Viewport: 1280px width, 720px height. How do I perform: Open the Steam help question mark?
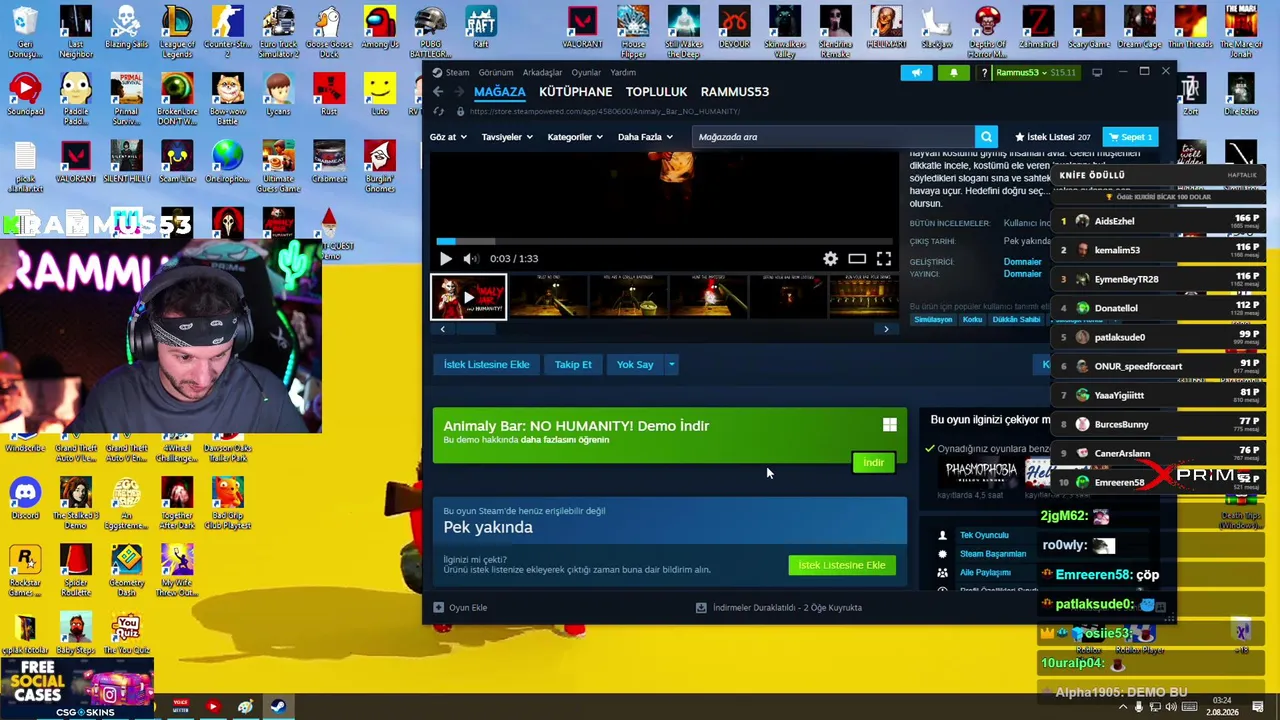click(x=985, y=73)
